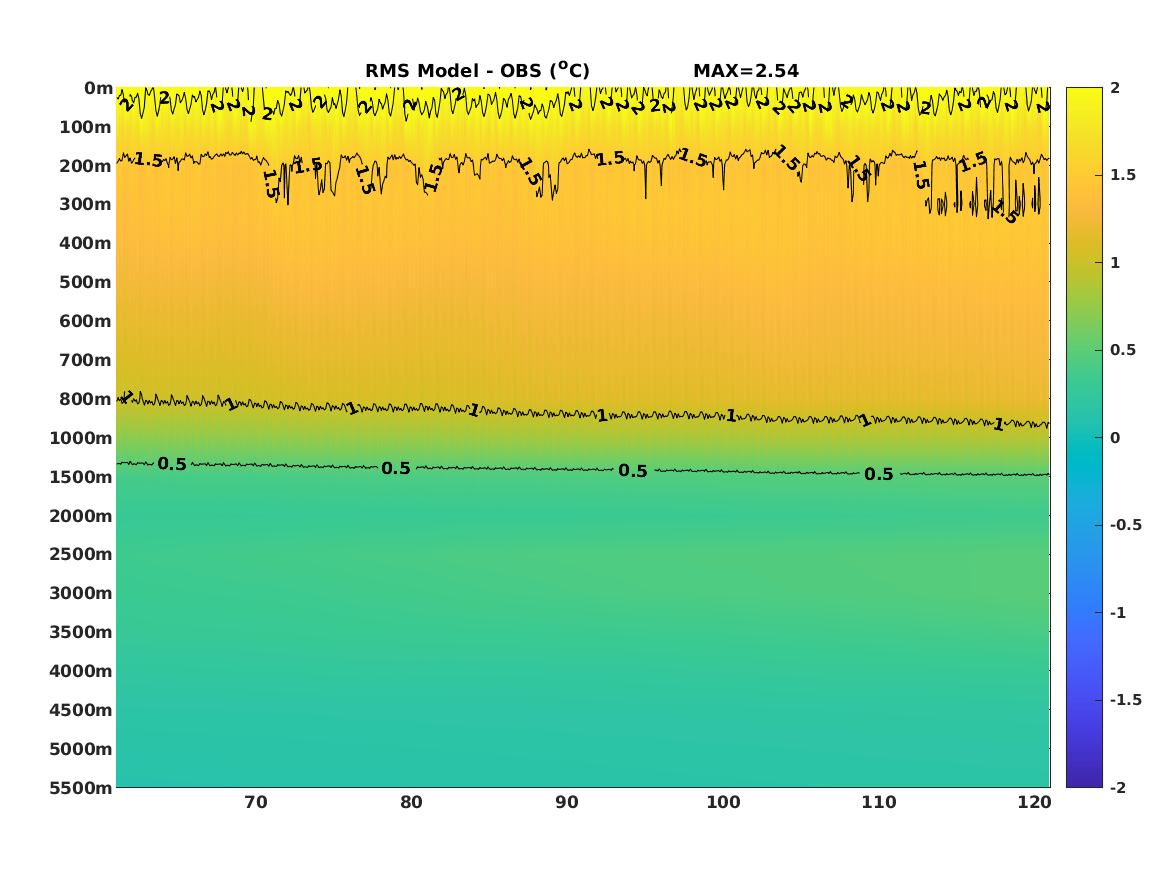Select the '4000m' depth axis label
This screenshot has height=875, width=1167.
pos(81,671)
